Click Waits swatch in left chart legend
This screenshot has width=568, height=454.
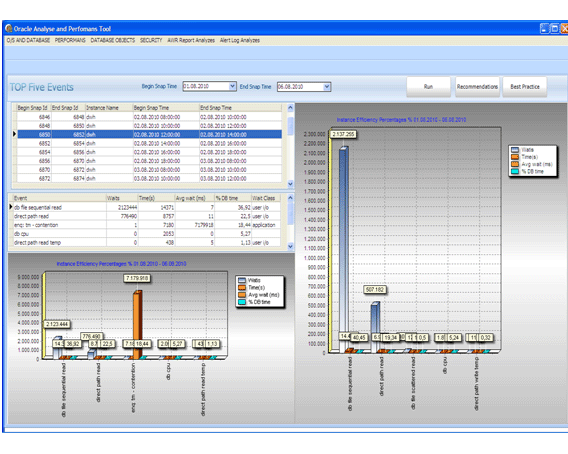pos(242,280)
